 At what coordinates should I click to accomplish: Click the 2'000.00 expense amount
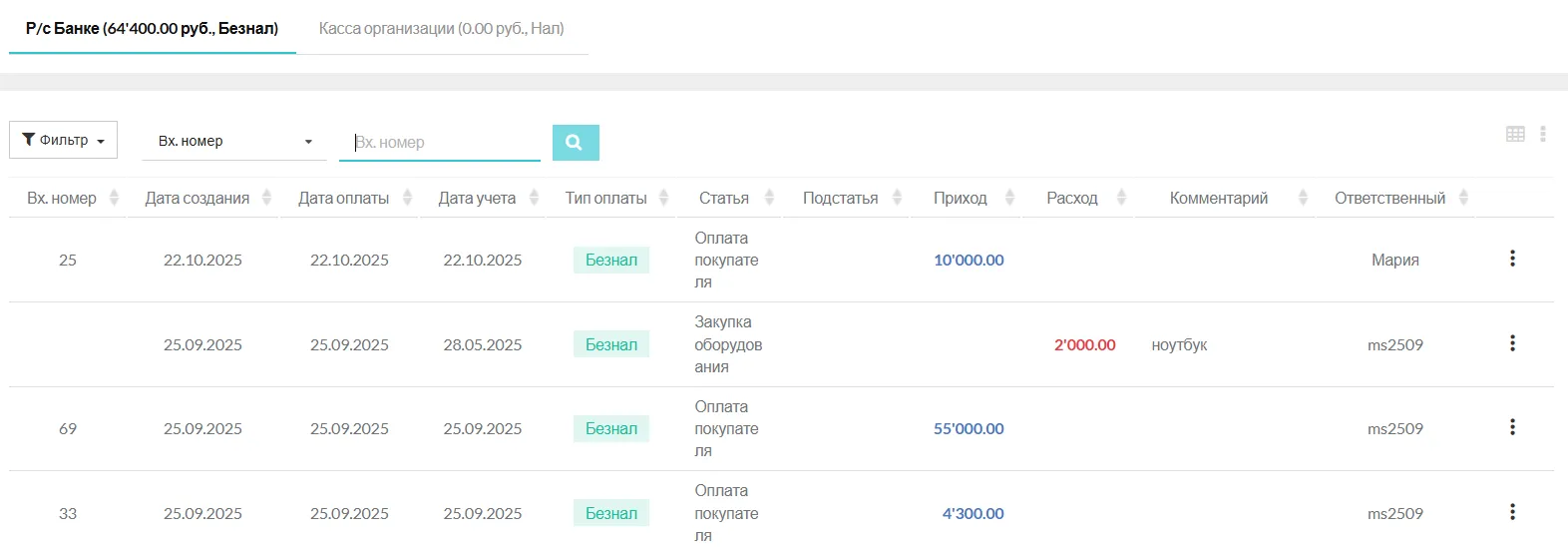1084,344
